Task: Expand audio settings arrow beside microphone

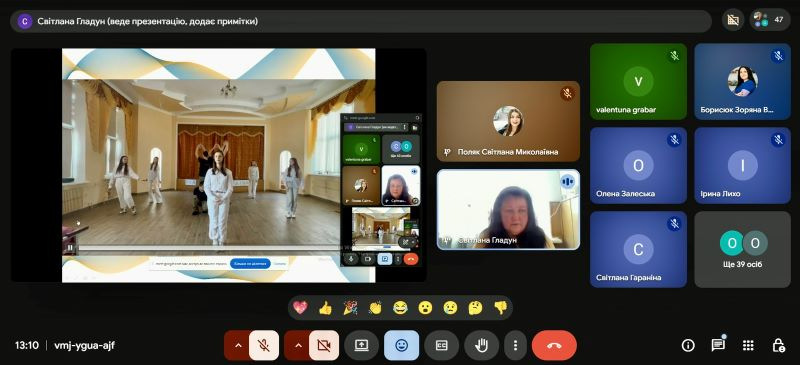Action: pyautogui.click(x=237, y=346)
